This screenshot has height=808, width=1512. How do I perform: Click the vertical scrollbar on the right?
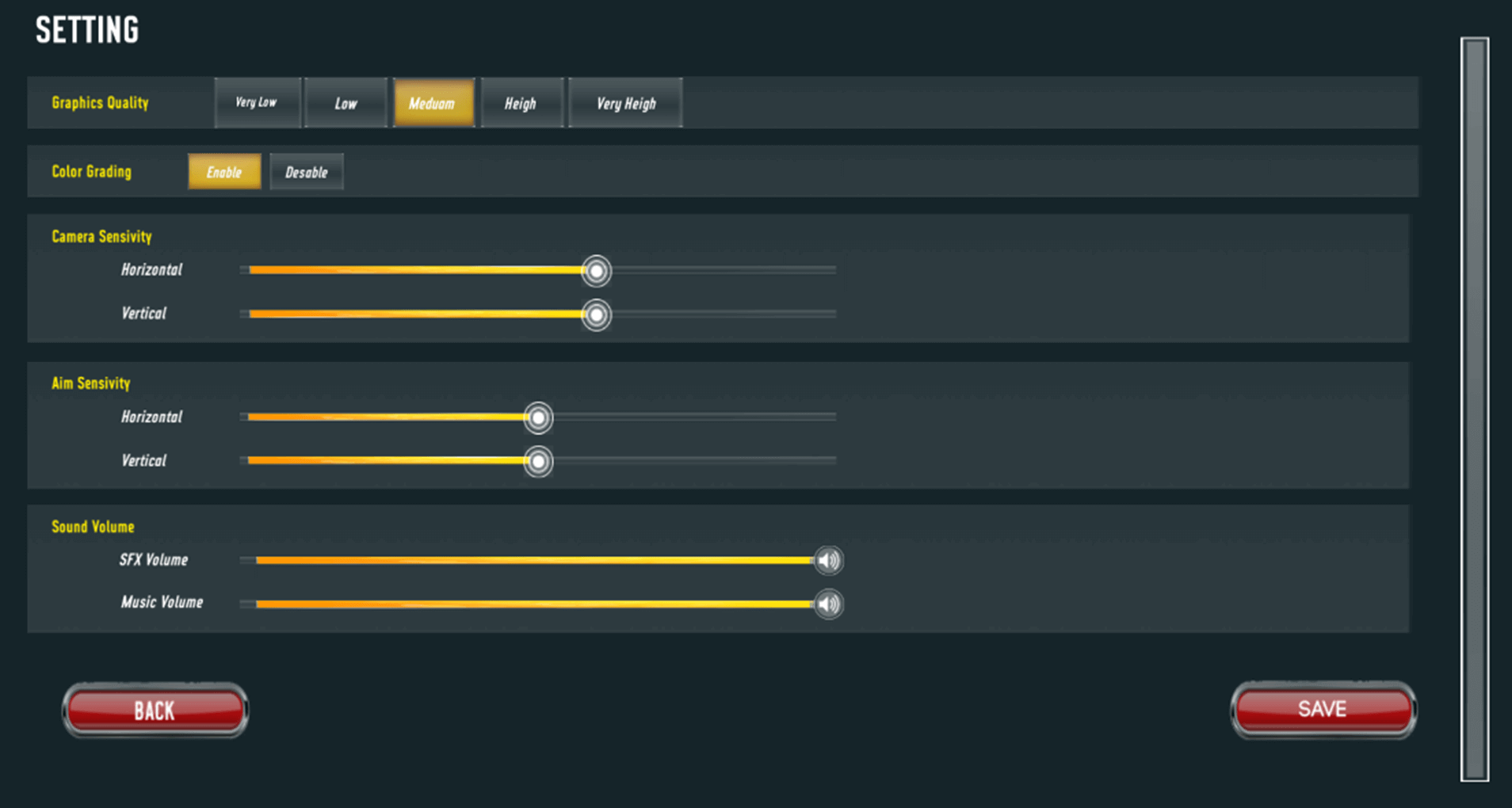point(1474,408)
